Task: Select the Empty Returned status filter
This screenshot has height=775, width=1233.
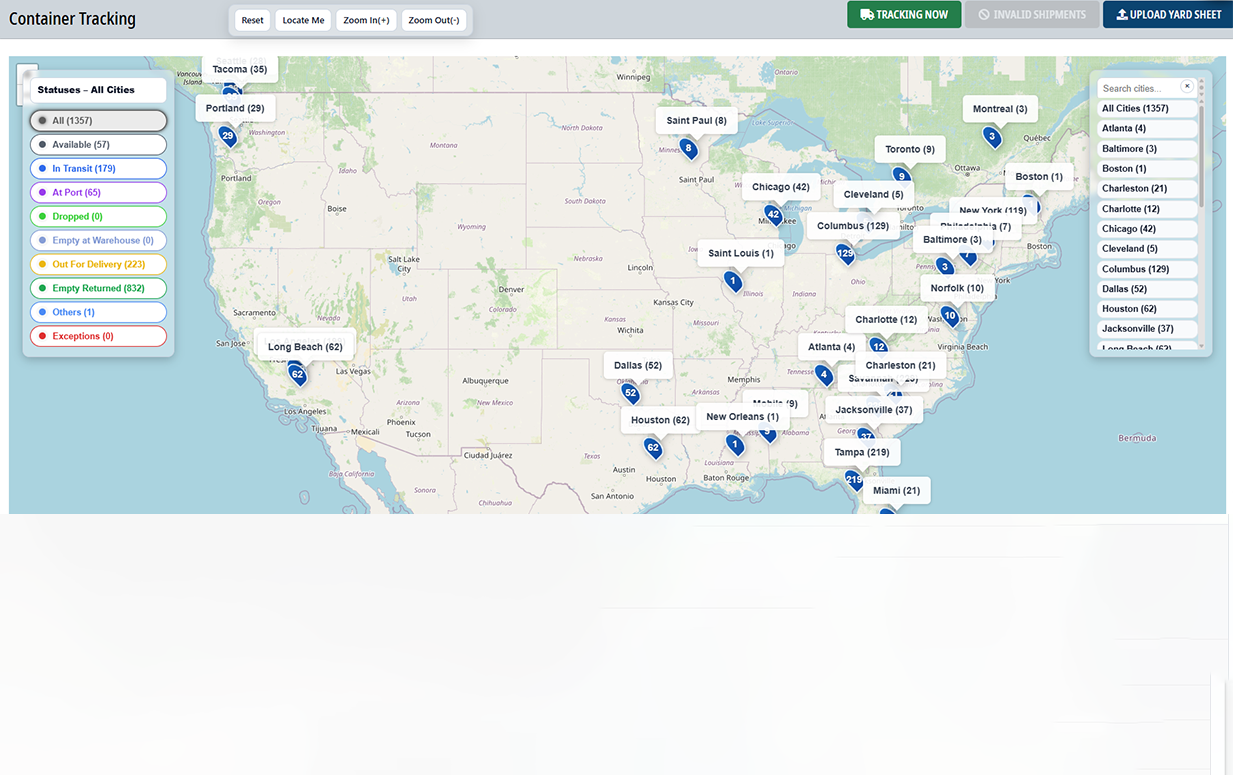Action: [x=98, y=289]
